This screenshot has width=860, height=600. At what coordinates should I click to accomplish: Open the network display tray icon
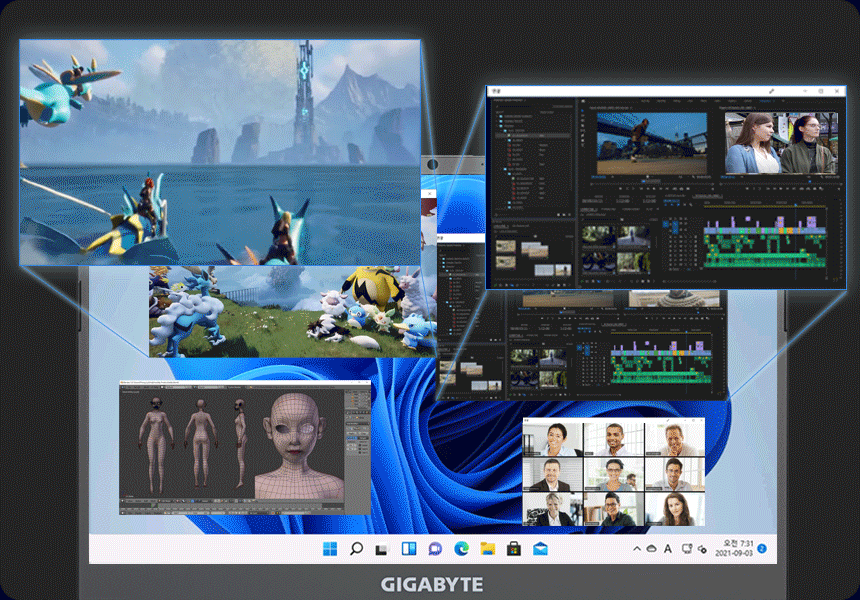tap(687, 548)
